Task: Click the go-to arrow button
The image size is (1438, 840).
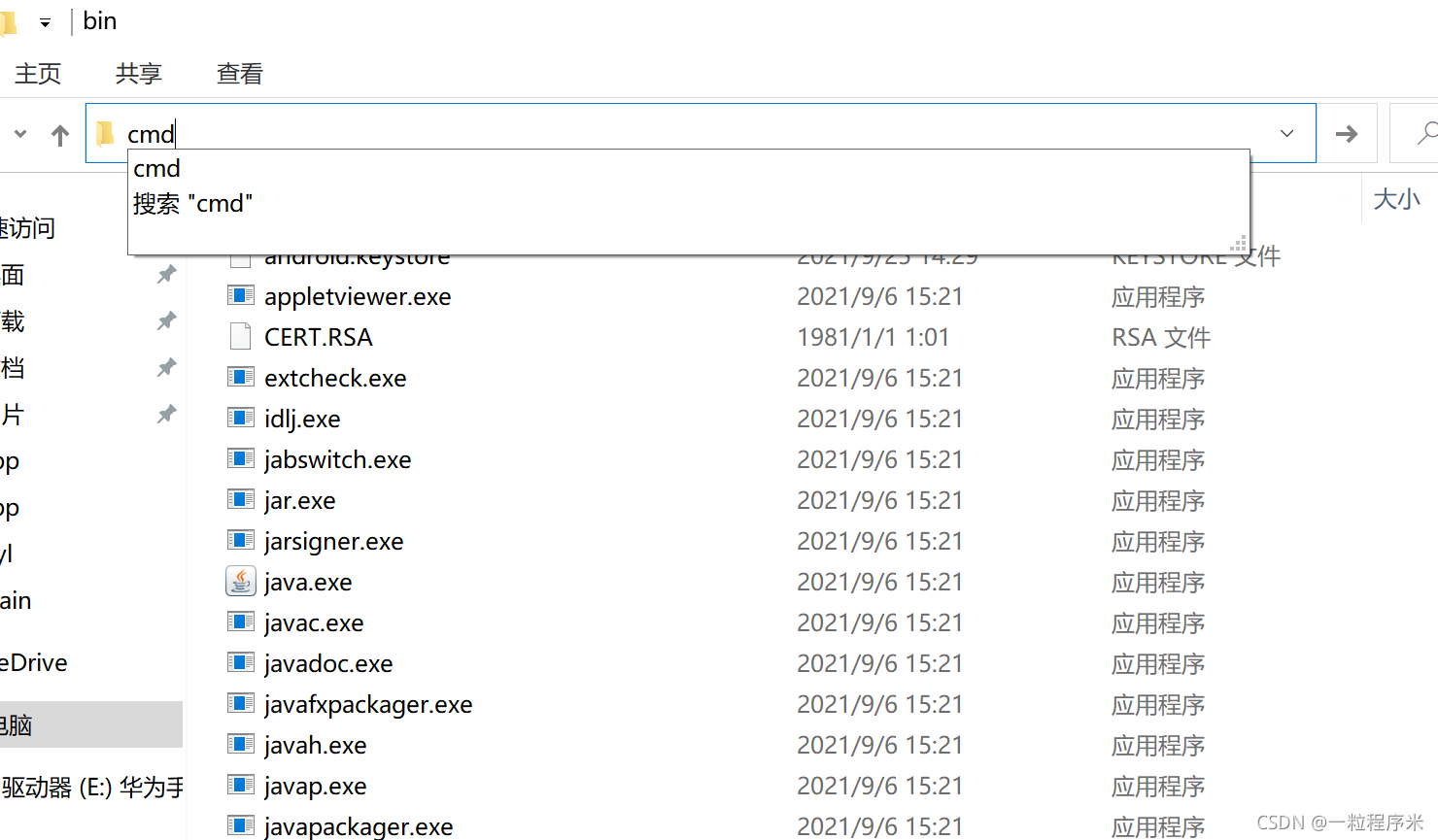Action: coord(1347,134)
